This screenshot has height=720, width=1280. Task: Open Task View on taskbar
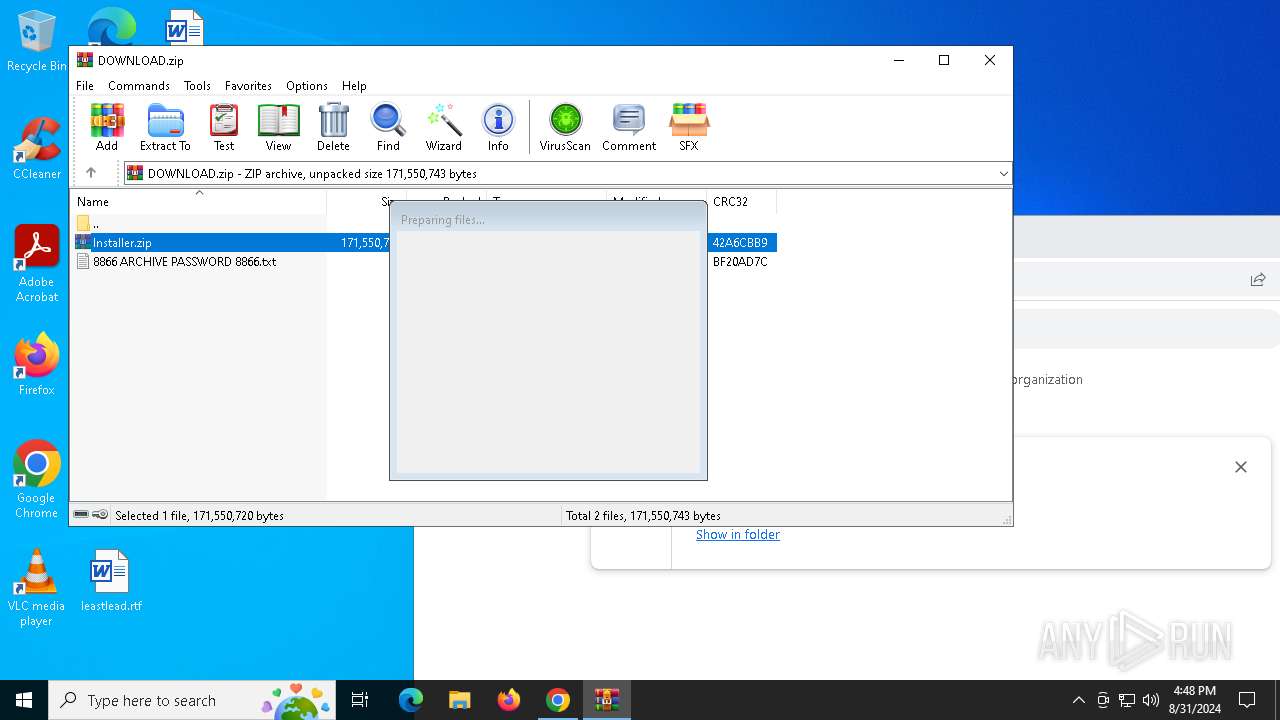tap(360, 700)
